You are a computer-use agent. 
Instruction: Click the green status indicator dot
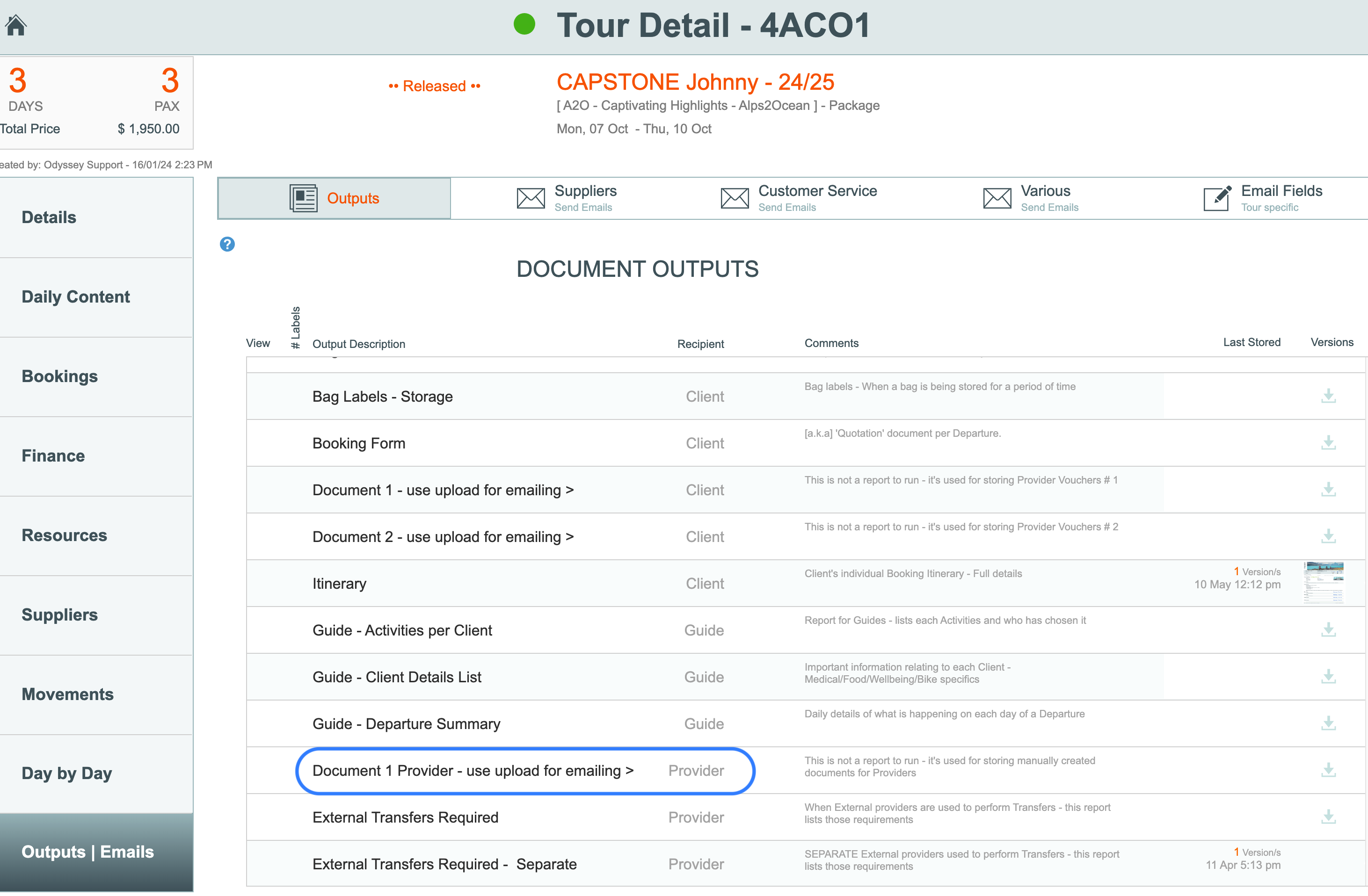tap(524, 25)
